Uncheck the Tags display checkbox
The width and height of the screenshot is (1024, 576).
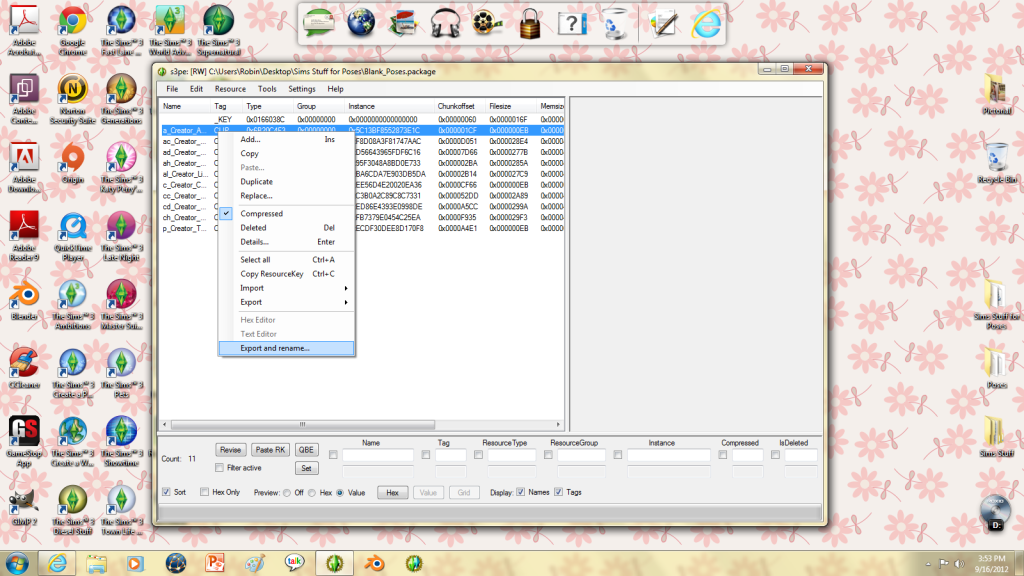click(558, 492)
